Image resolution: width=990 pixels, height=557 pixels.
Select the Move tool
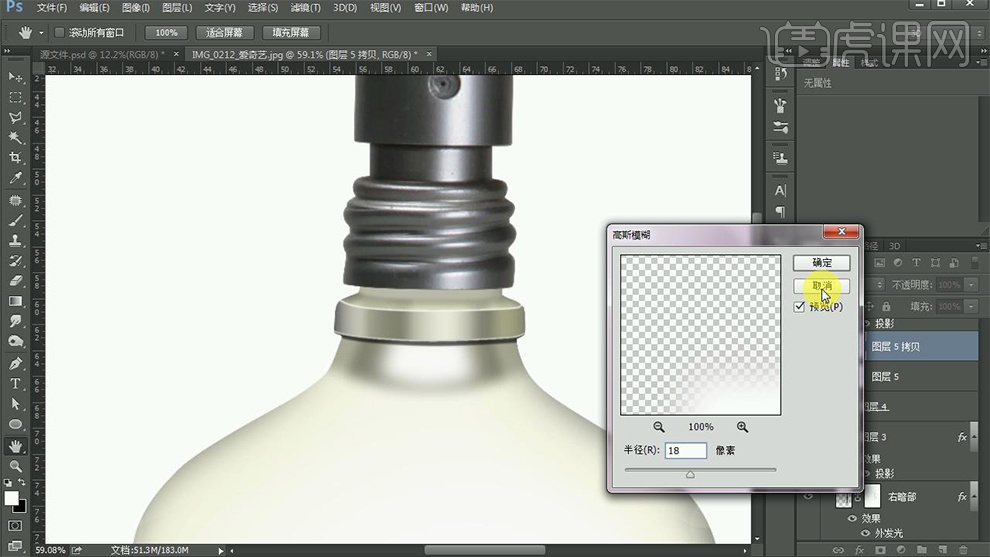point(16,77)
